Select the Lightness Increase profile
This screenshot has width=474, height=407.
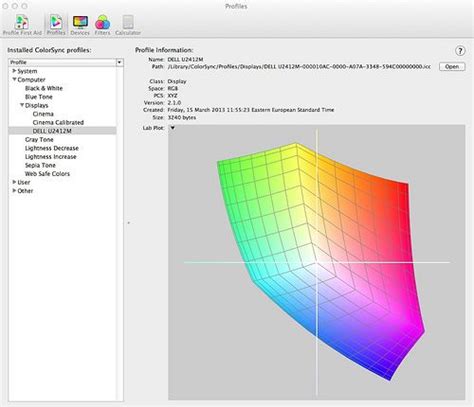51,157
